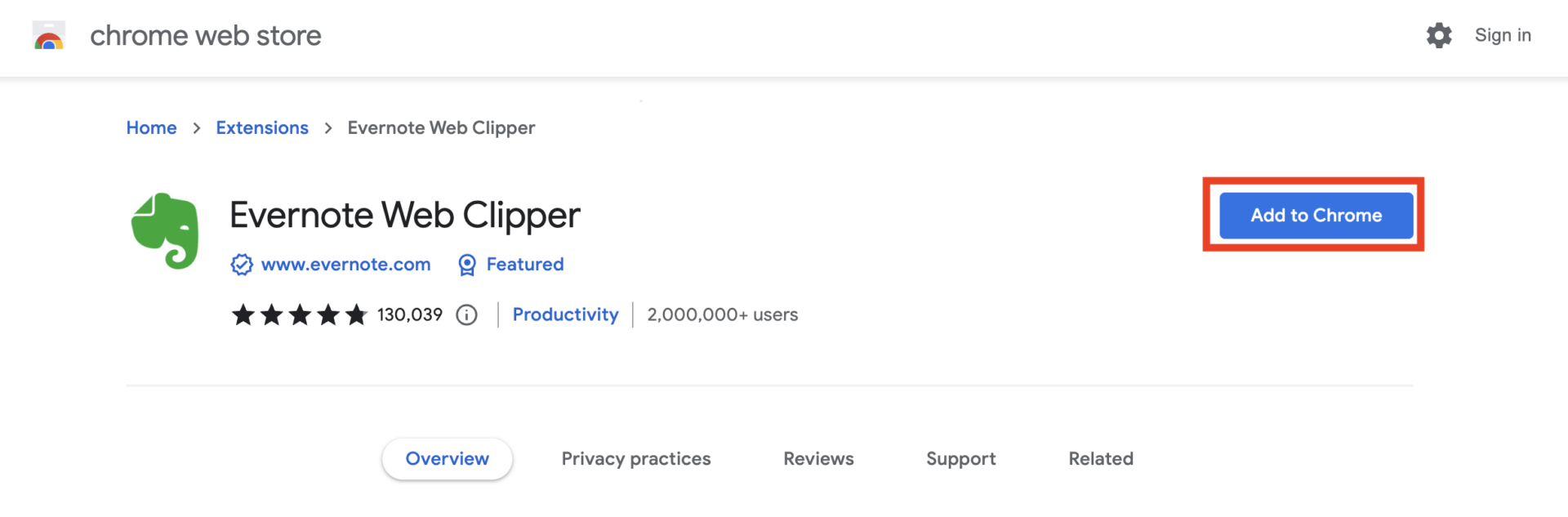The image size is (1568, 517).
Task: Click the verified publisher badge icon
Action: coord(242,265)
